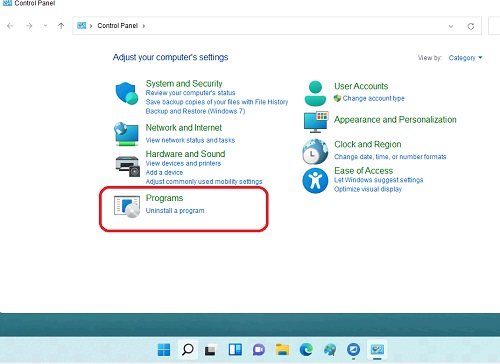Open the Windows Start button

(x=164, y=350)
